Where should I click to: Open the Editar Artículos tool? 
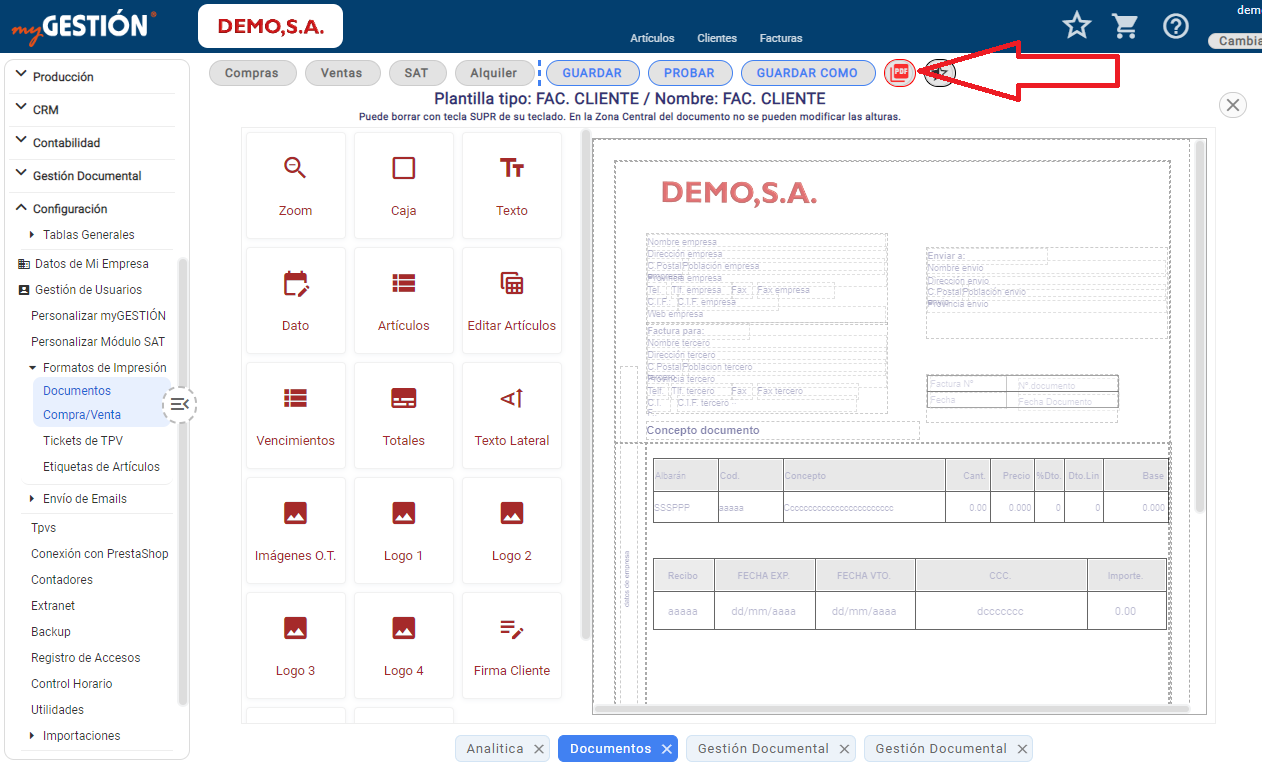pos(511,300)
